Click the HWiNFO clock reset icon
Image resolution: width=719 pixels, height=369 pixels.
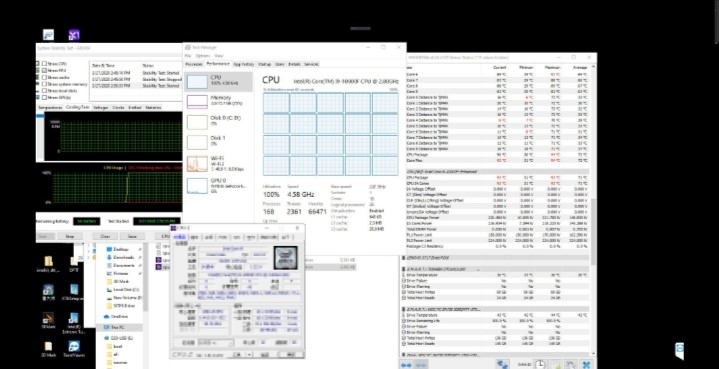541,364
